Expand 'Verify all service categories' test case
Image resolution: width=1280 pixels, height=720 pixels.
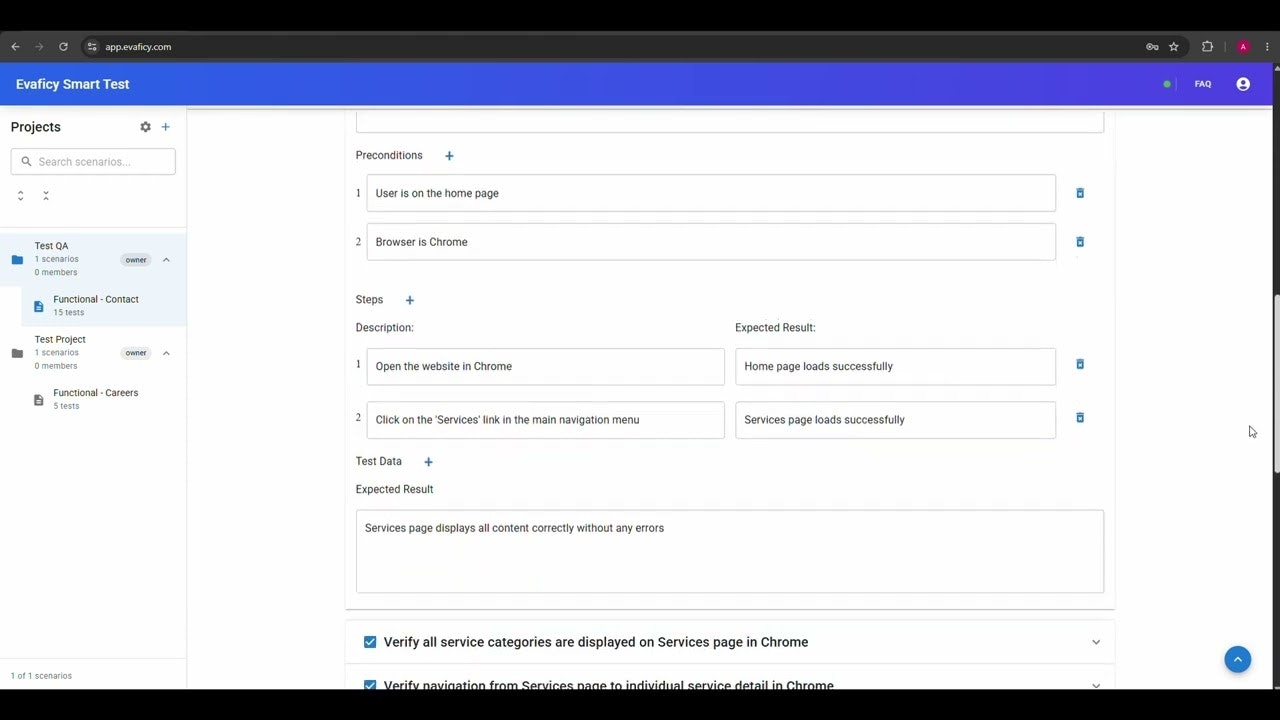pyautogui.click(x=1096, y=642)
